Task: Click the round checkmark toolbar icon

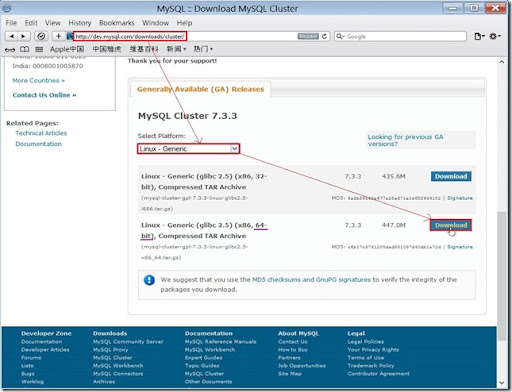Action: point(41,36)
